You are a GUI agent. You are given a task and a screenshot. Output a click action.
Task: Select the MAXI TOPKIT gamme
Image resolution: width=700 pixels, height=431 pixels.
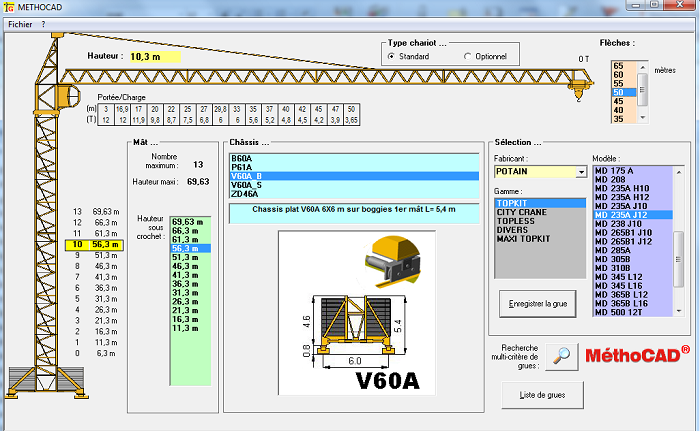point(540,239)
